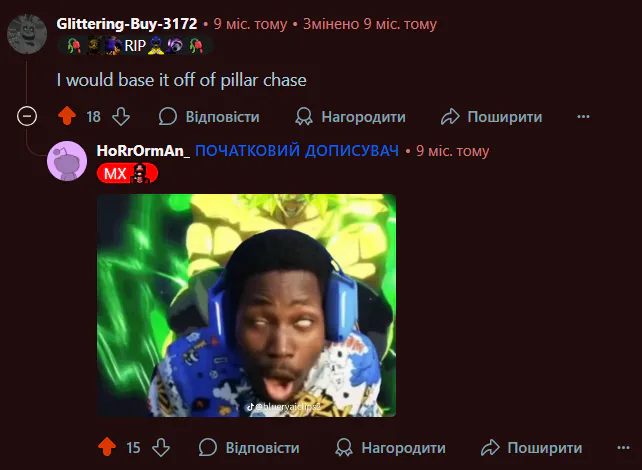The height and width of the screenshot is (470, 642).
Task: Click the share arrow under first comment
Action: (x=450, y=117)
